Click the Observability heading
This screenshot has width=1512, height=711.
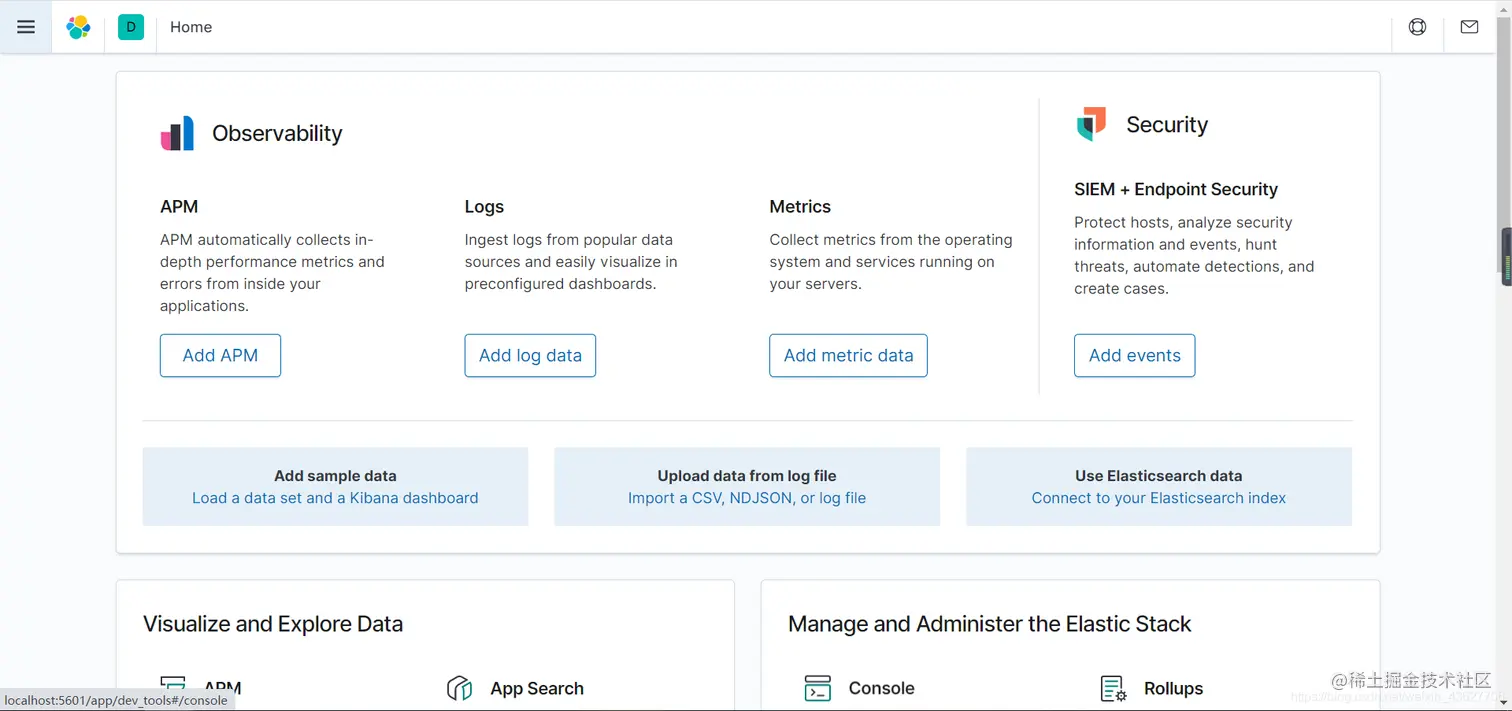(x=277, y=133)
